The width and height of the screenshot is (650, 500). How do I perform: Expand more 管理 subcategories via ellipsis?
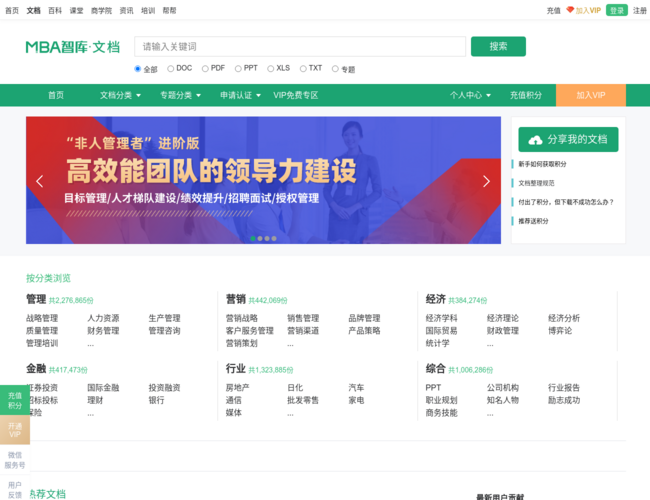91,344
